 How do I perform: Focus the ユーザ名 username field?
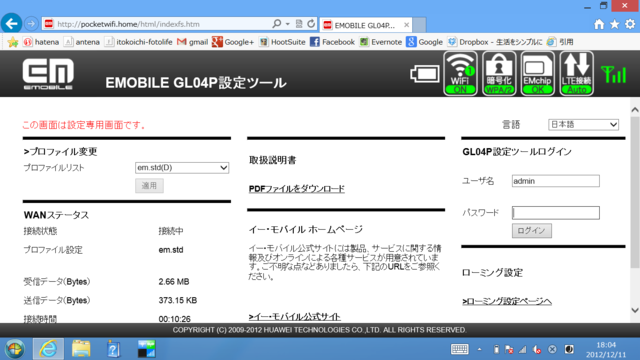556,181
